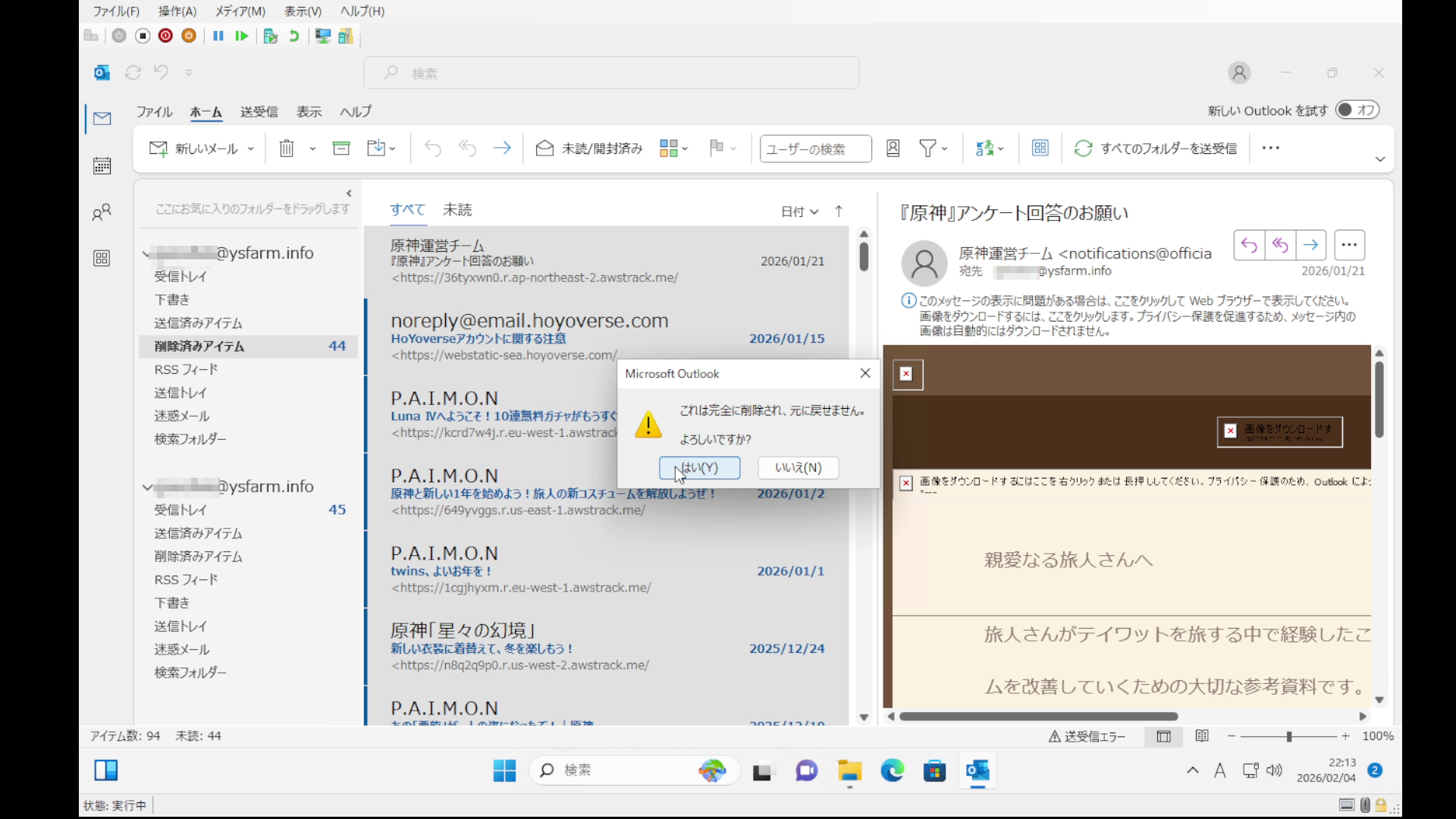Expand the 新しいメール dropdown arrow
The height and width of the screenshot is (819, 1456).
[251, 149]
